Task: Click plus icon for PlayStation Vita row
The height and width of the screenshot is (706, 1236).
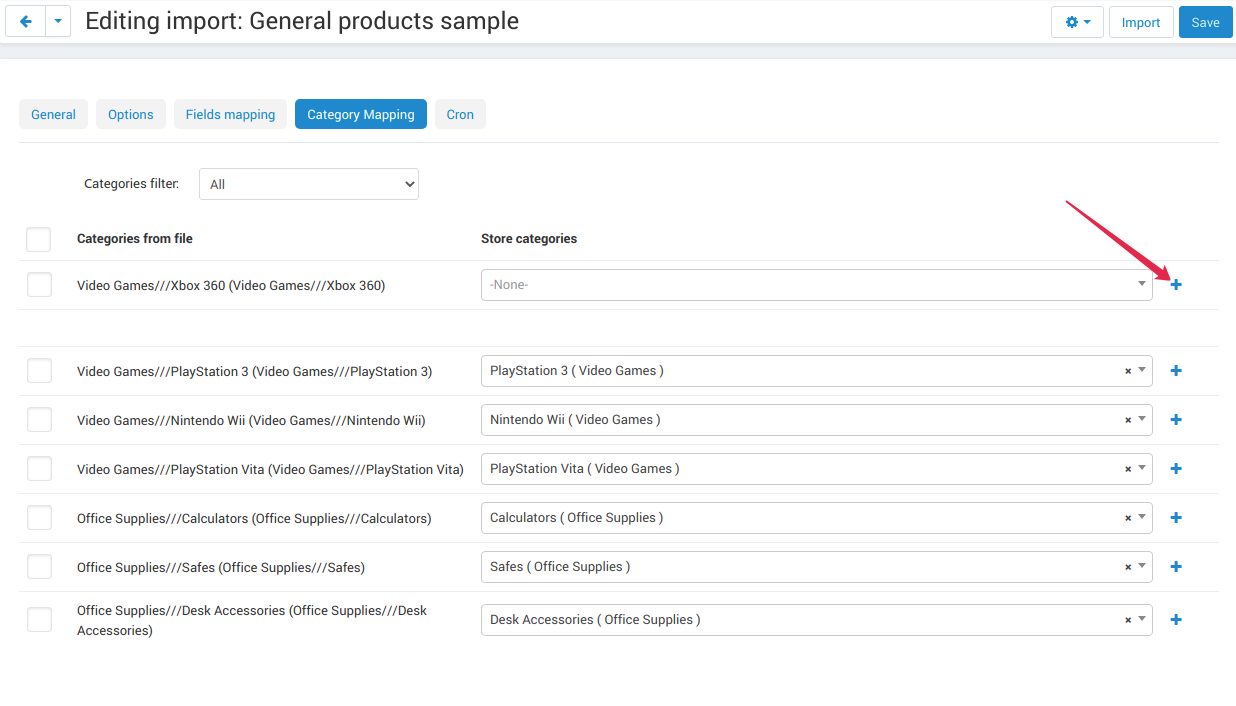Action: (1176, 469)
